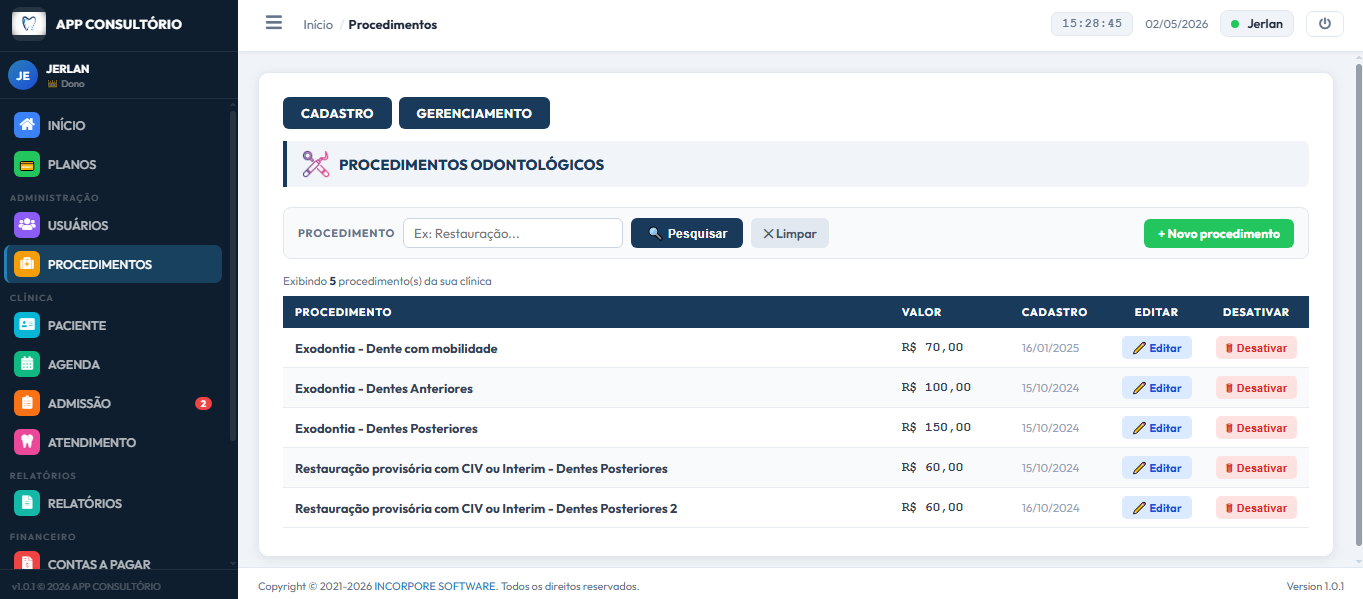Open the PACIENTE sidebar menu item

(114, 325)
